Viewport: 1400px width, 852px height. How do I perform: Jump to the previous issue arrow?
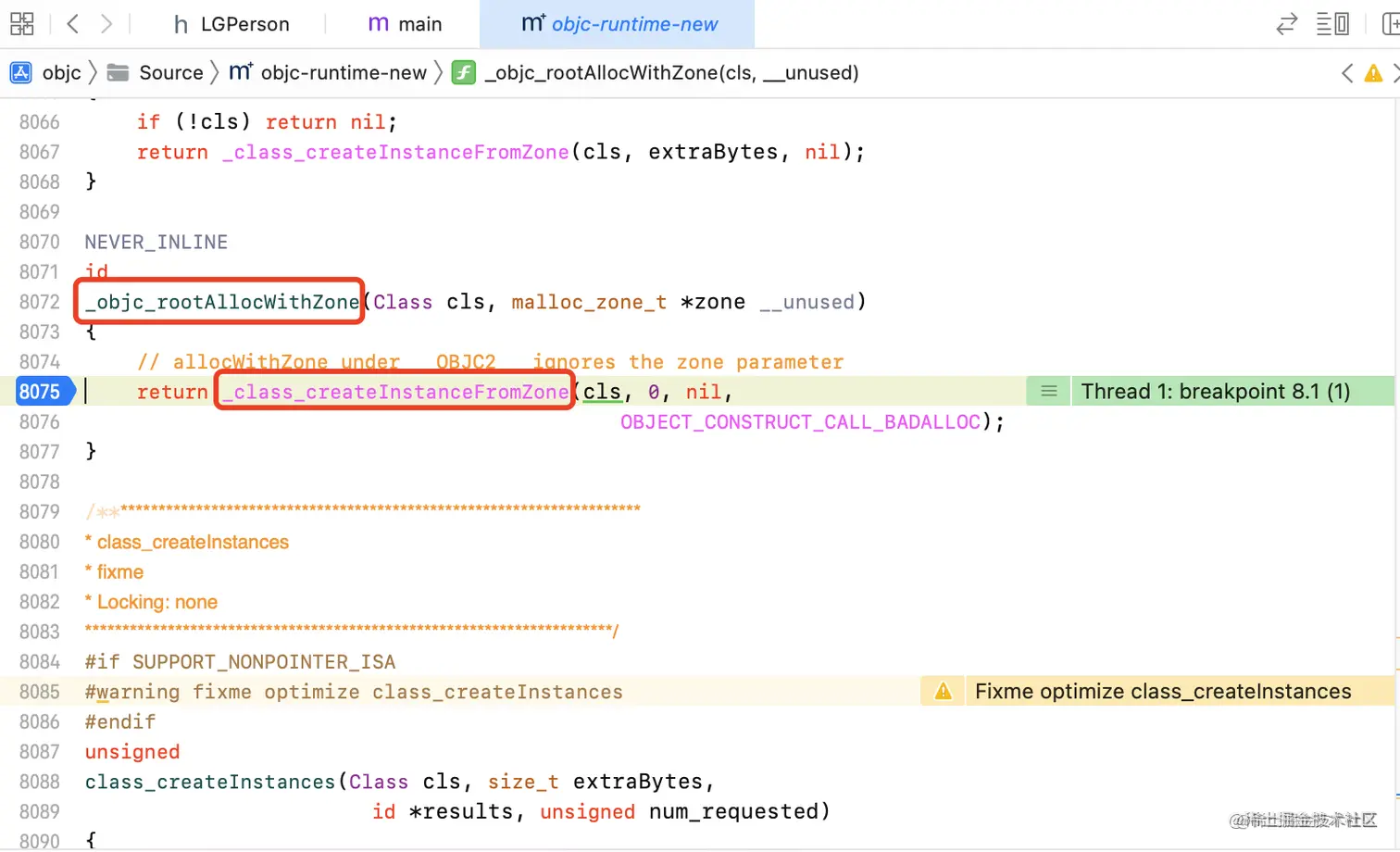[x=1347, y=72]
